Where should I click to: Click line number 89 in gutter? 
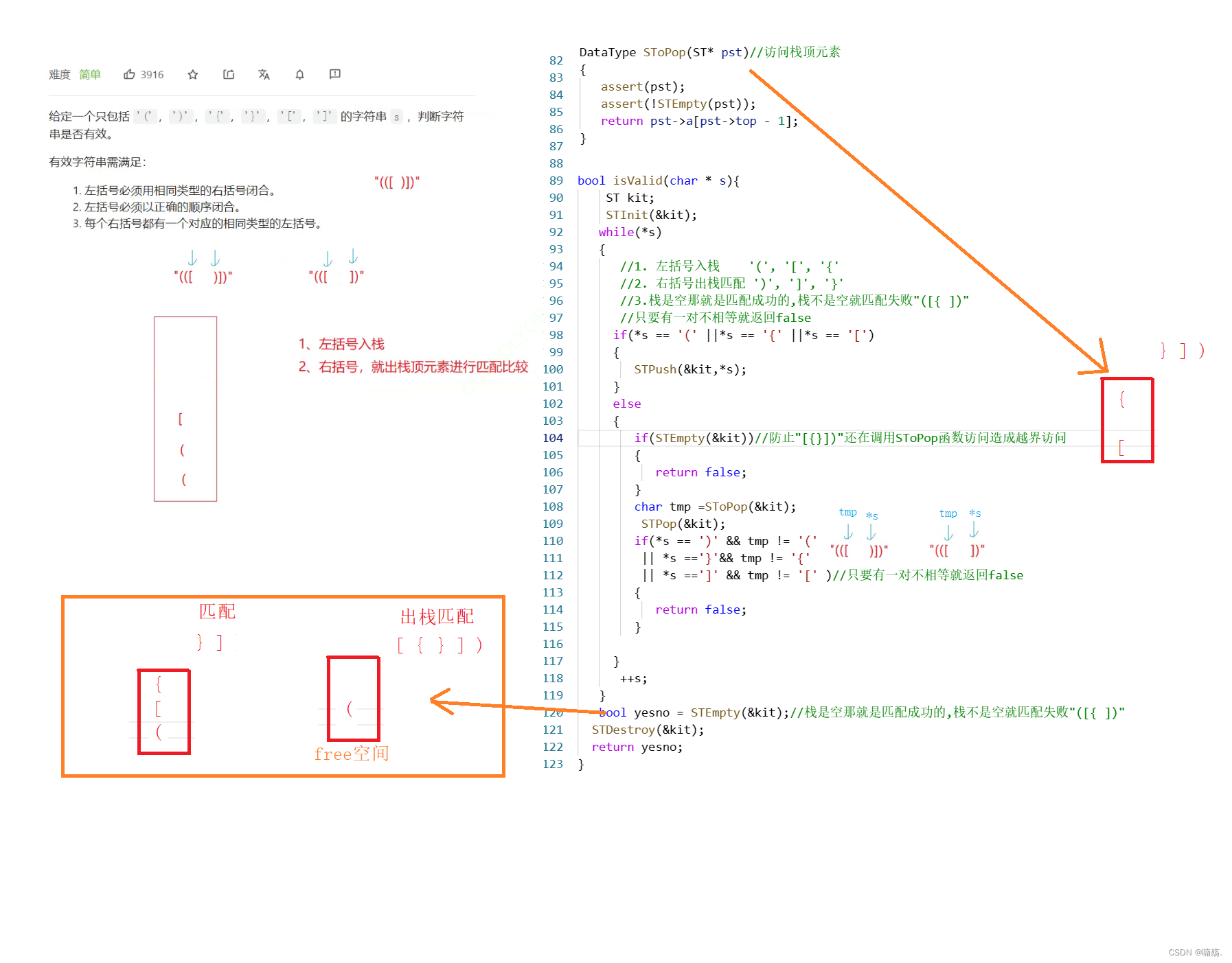coord(556,181)
